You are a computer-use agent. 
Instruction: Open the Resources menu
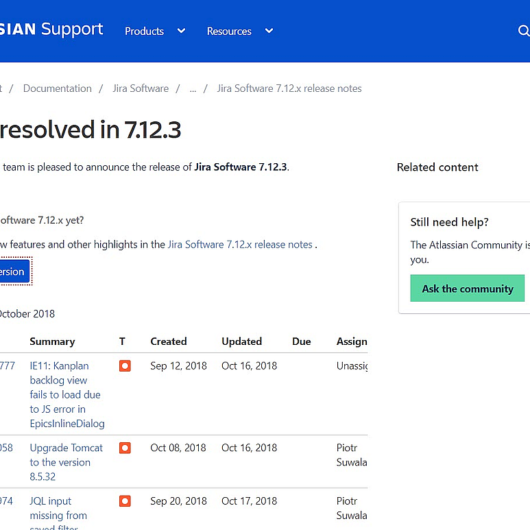point(229,31)
